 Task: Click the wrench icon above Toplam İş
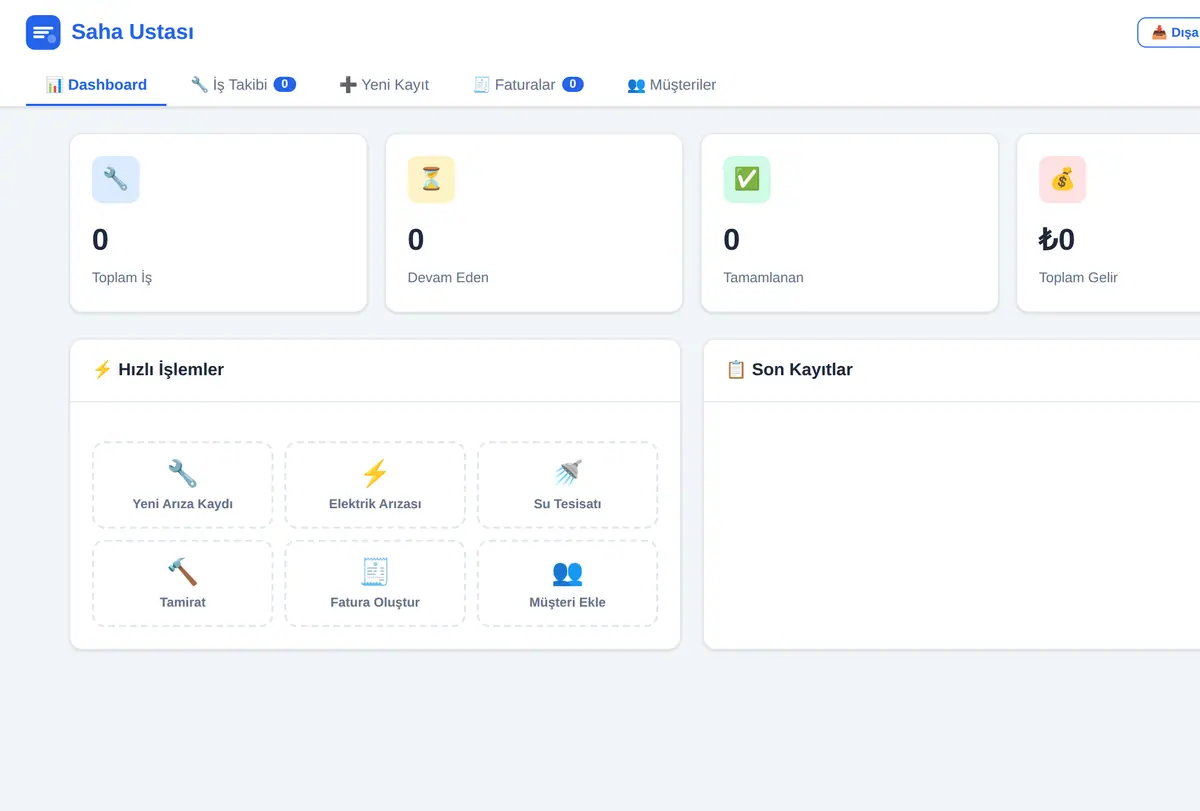[x=115, y=179]
